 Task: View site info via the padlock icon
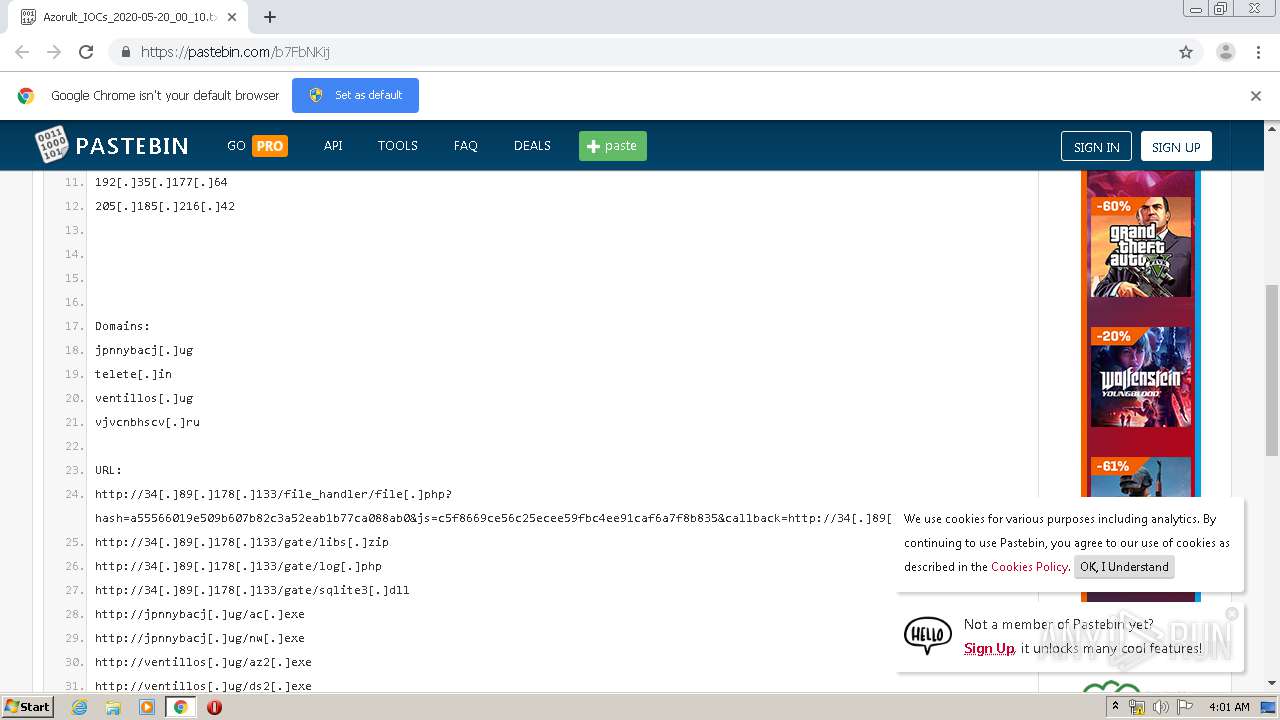(x=125, y=51)
